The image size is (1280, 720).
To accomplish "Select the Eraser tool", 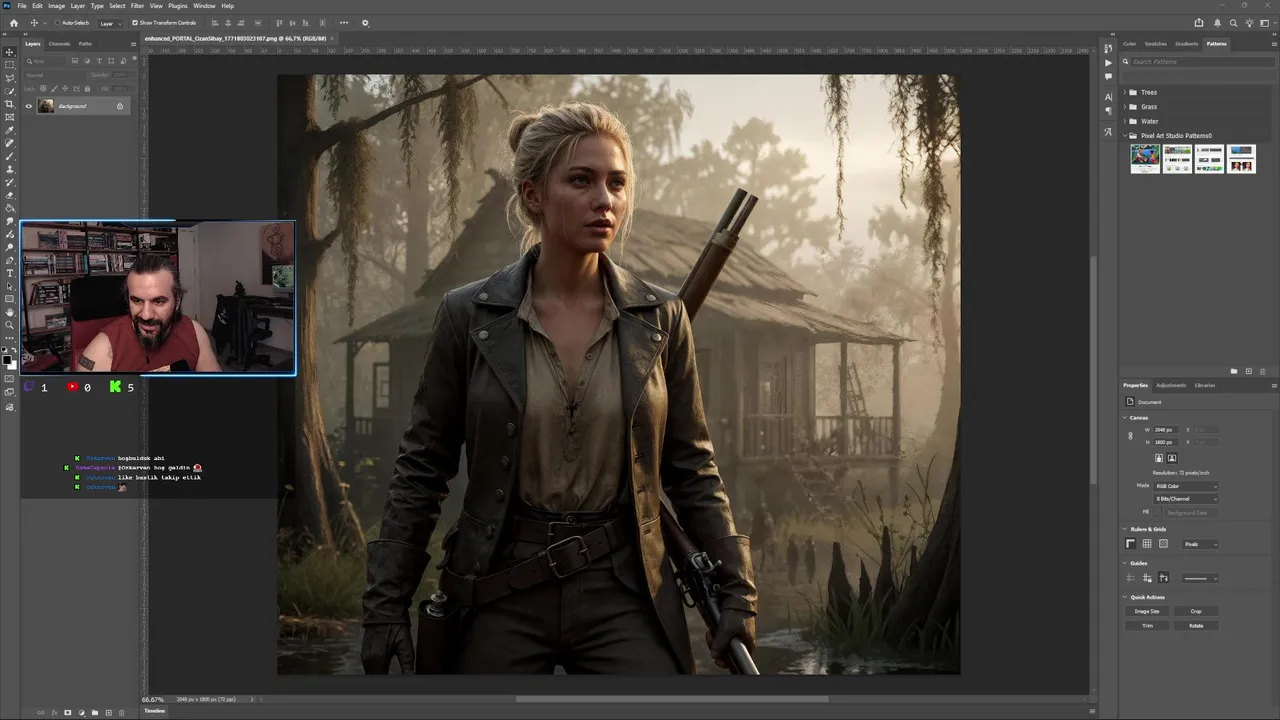I will tap(10, 195).
